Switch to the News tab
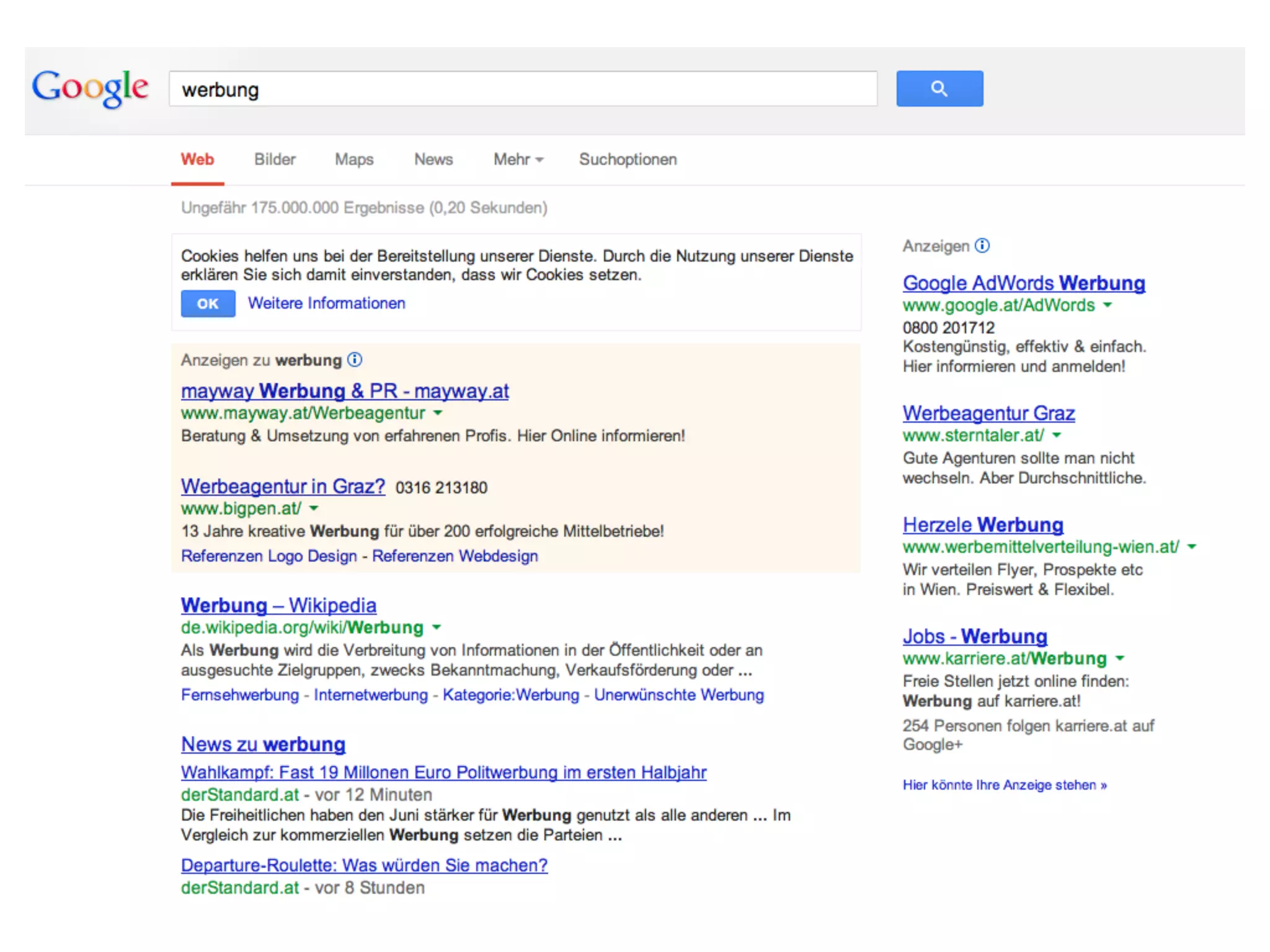 pyautogui.click(x=433, y=159)
